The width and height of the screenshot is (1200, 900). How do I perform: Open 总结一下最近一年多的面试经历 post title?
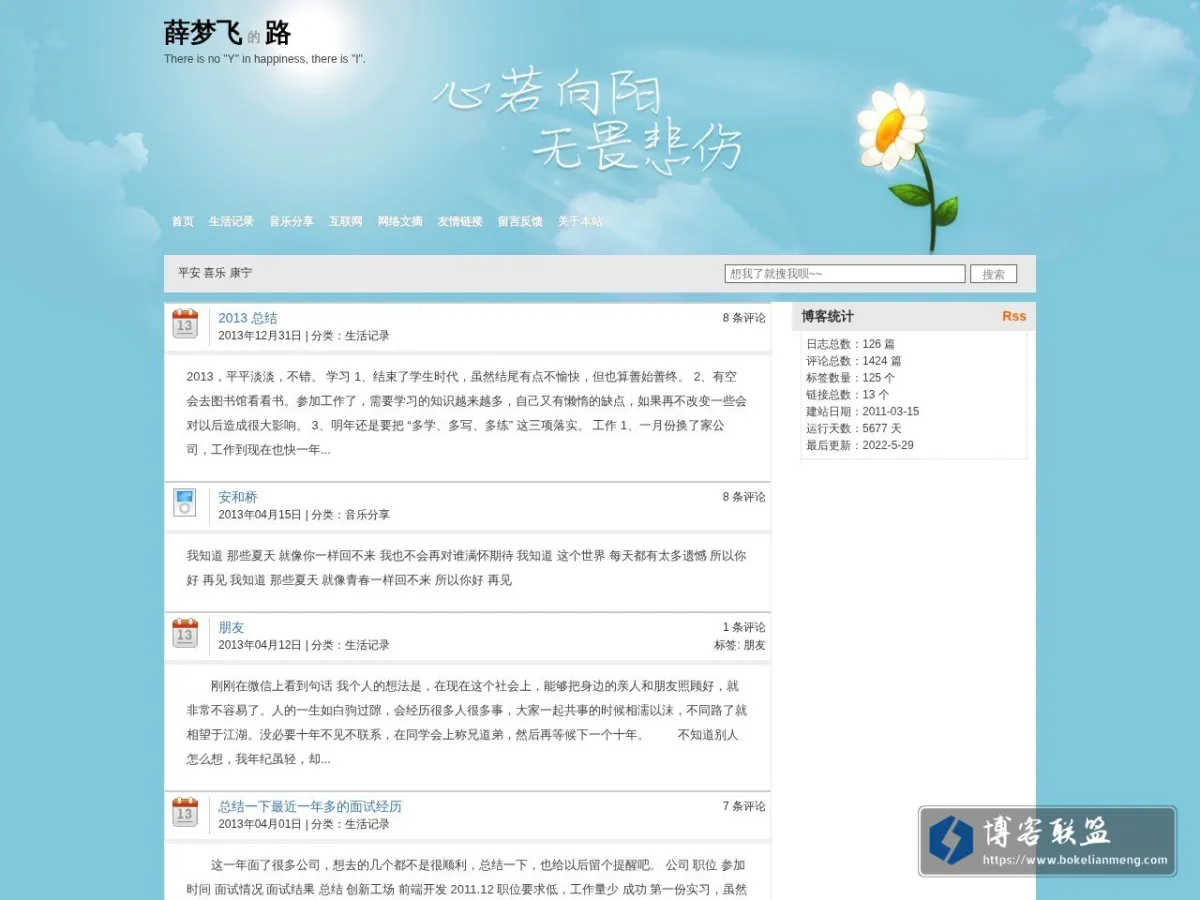point(310,807)
